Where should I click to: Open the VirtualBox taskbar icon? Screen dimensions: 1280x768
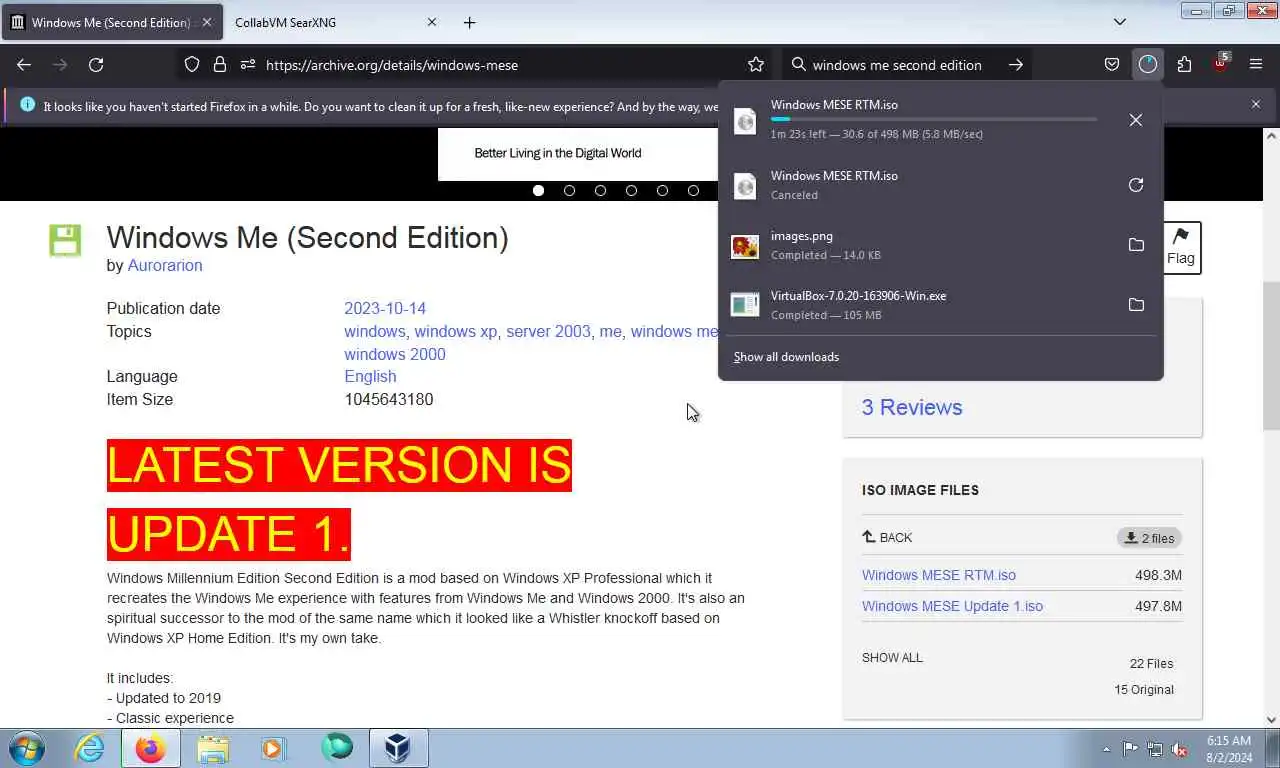pyautogui.click(x=398, y=748)
